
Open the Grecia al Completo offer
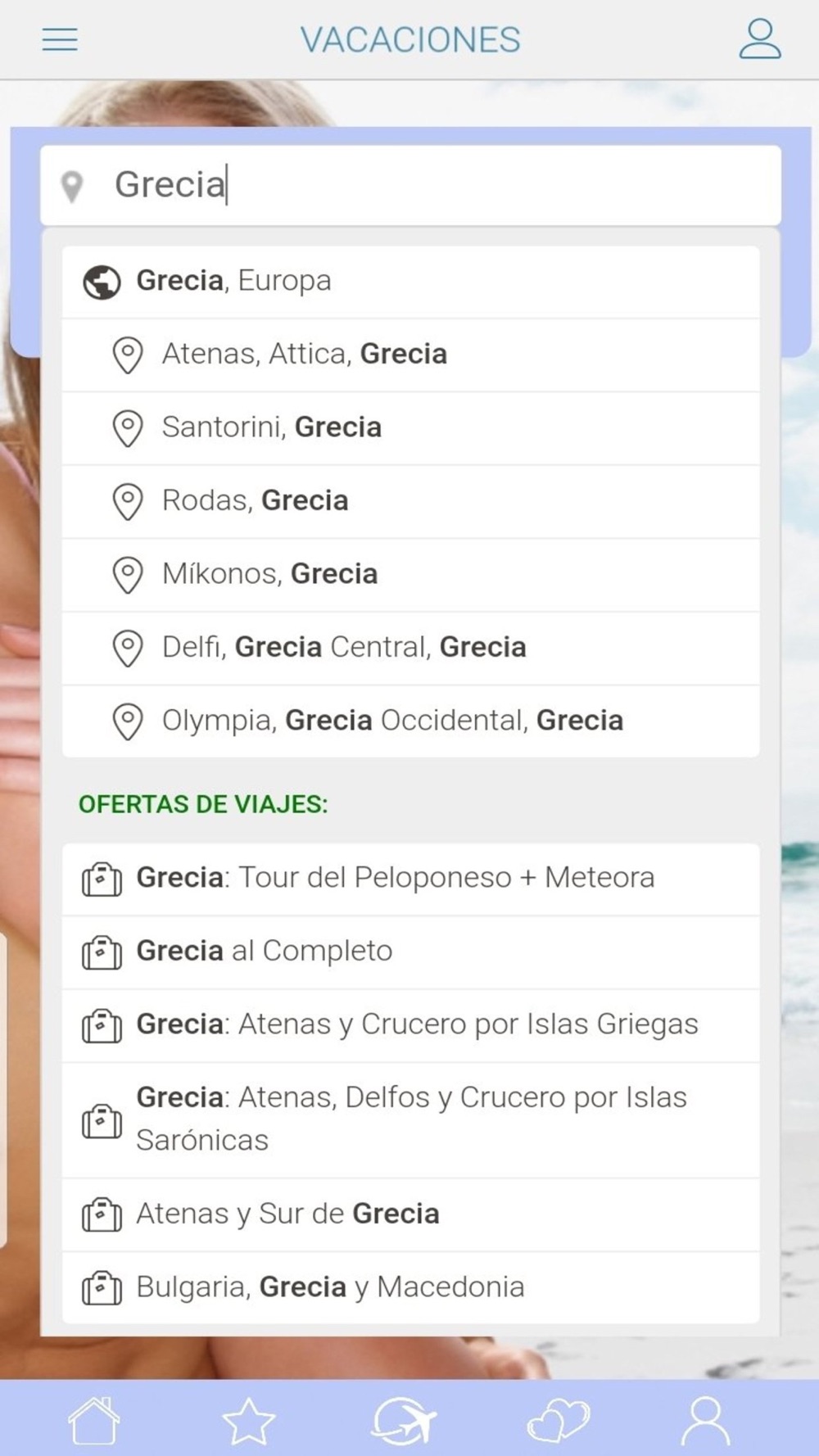click(409, 952)
